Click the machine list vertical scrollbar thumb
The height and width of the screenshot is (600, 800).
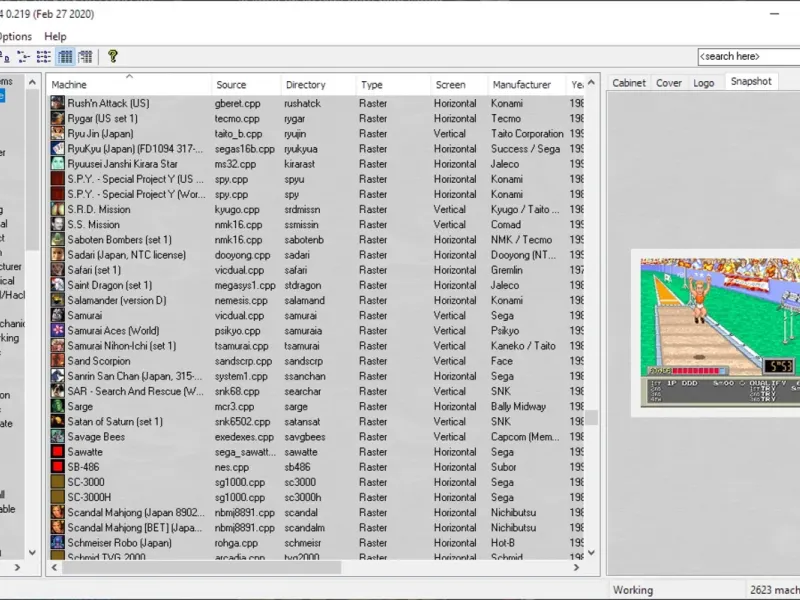[x=591, y=417]
